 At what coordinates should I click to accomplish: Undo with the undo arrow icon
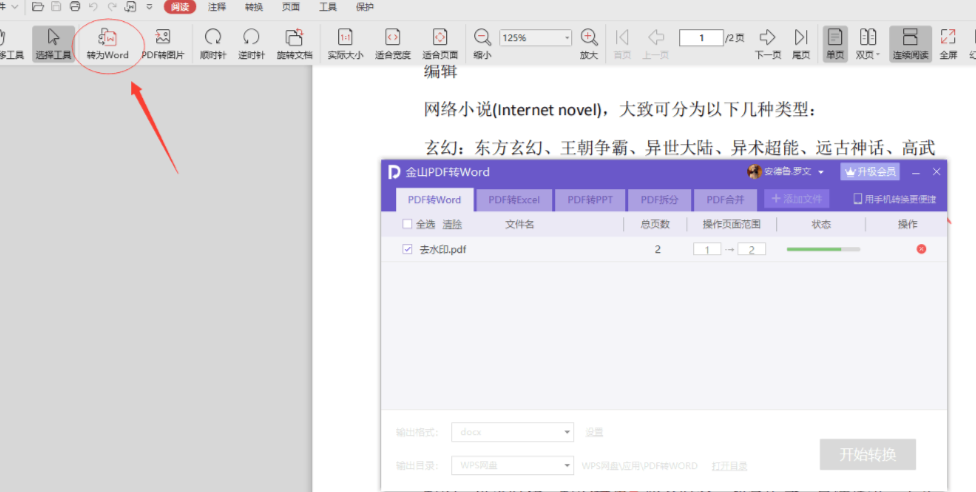click(x=93, y=7)
